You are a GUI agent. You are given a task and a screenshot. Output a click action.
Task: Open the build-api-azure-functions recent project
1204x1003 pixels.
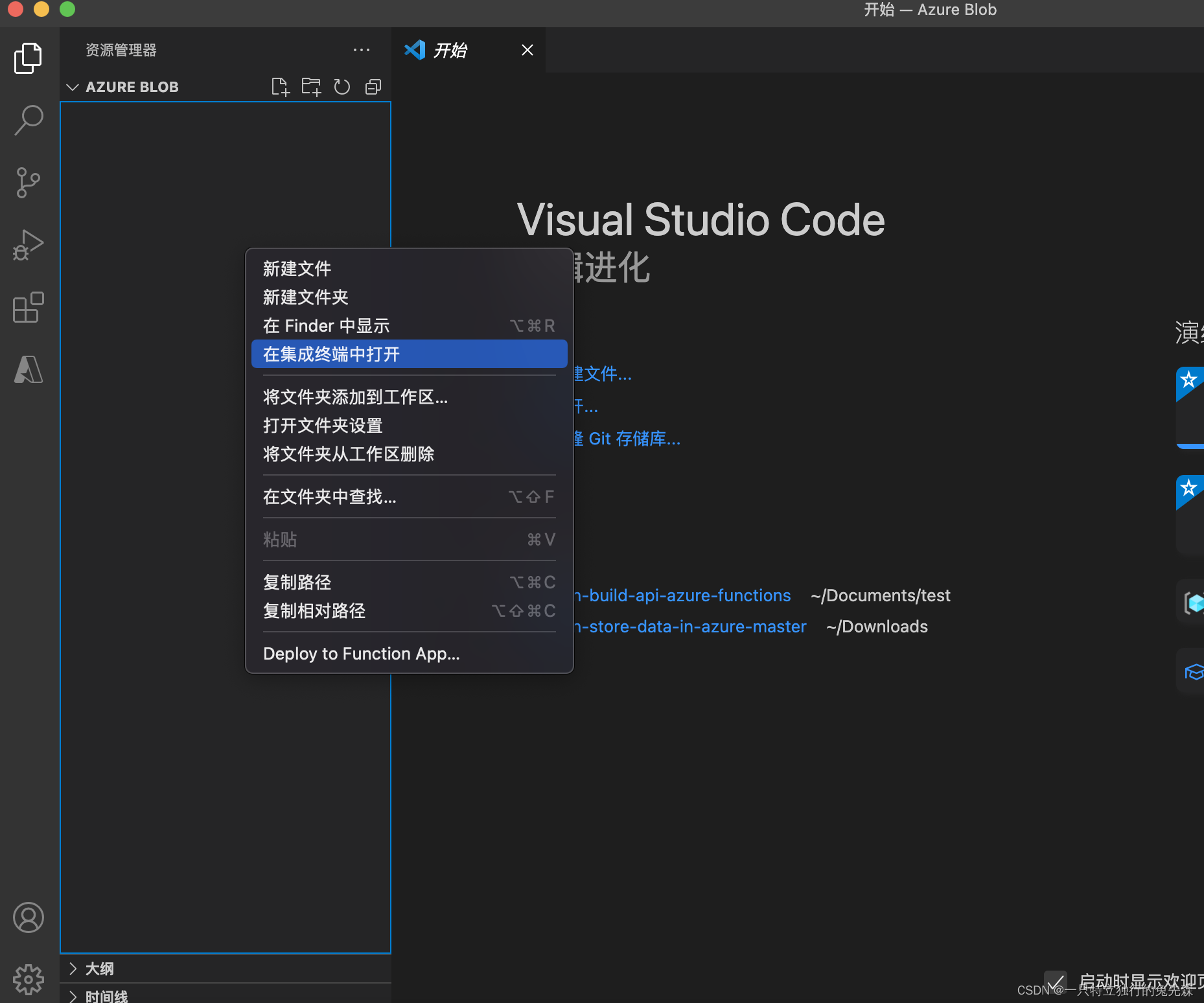click(682, 595)
